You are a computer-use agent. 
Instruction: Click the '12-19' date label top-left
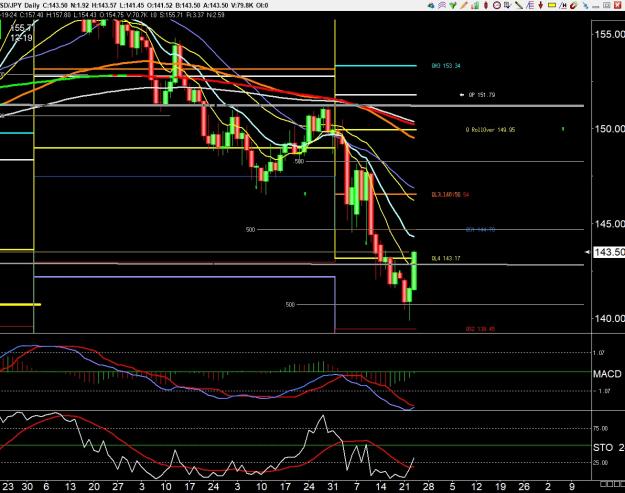tap(22, 38)
